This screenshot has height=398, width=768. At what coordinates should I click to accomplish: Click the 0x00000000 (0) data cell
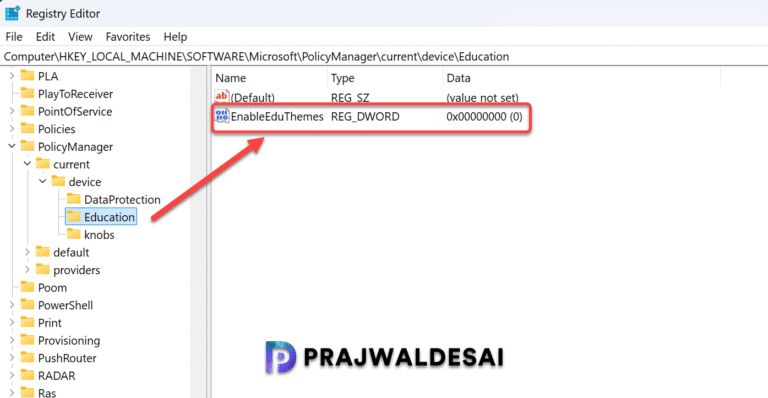[484, 117]
